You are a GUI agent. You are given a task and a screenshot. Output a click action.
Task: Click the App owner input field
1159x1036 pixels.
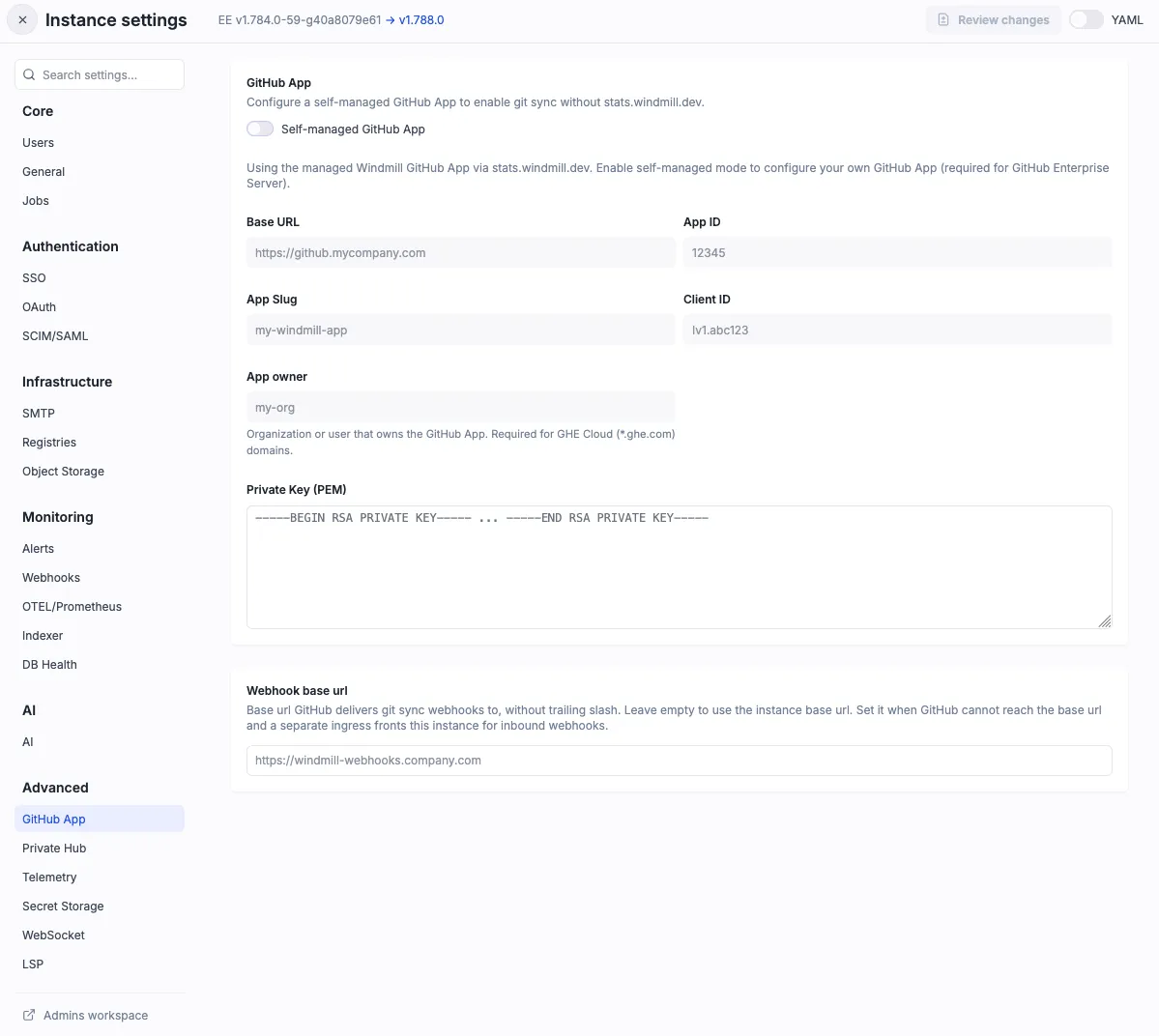point(460,407)
